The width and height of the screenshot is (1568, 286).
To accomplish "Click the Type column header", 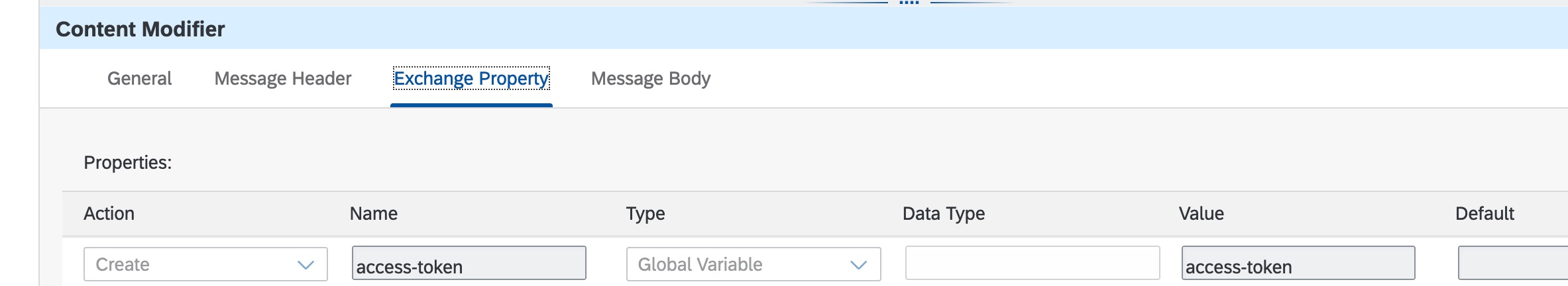I will 645,214.
